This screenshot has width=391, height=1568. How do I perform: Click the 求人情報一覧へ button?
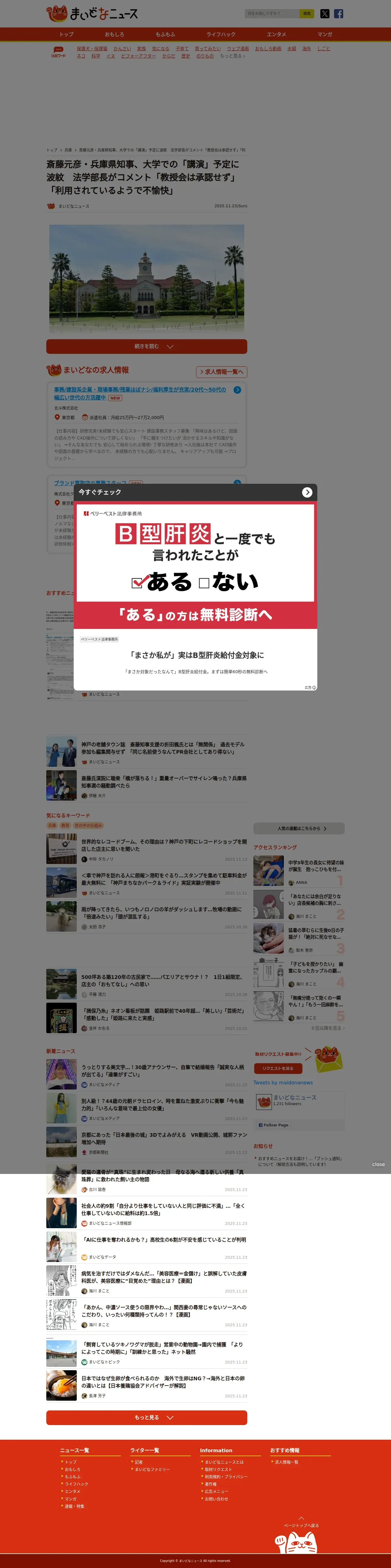pos(221,372)
